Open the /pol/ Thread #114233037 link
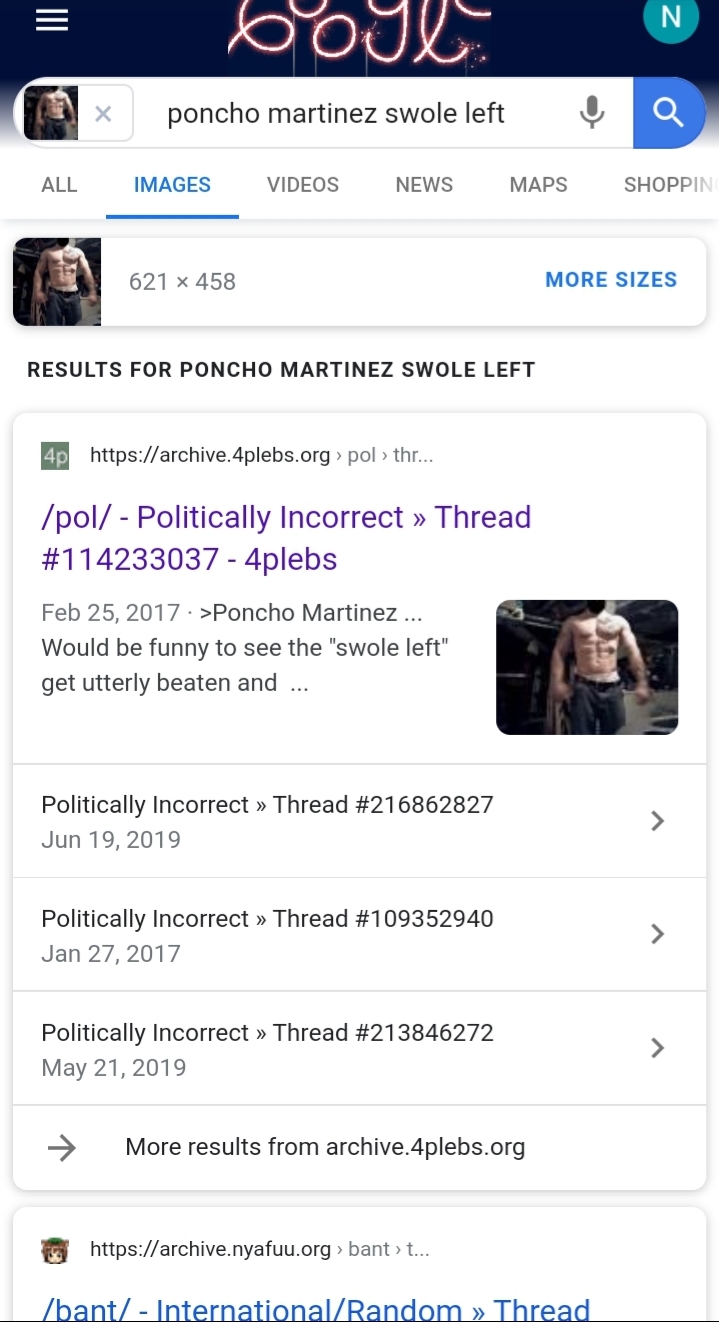This screenshot has width=719, height=1322. (286, 537)
